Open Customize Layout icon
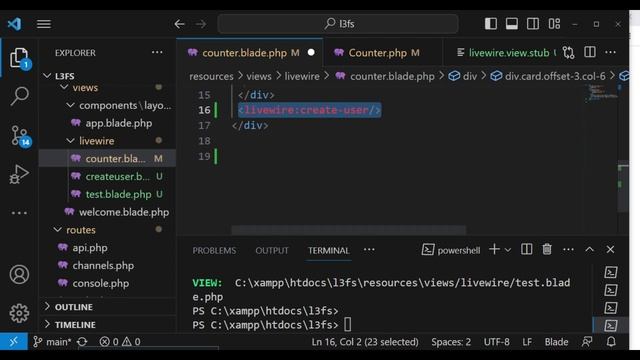 (x=554, y=24)
